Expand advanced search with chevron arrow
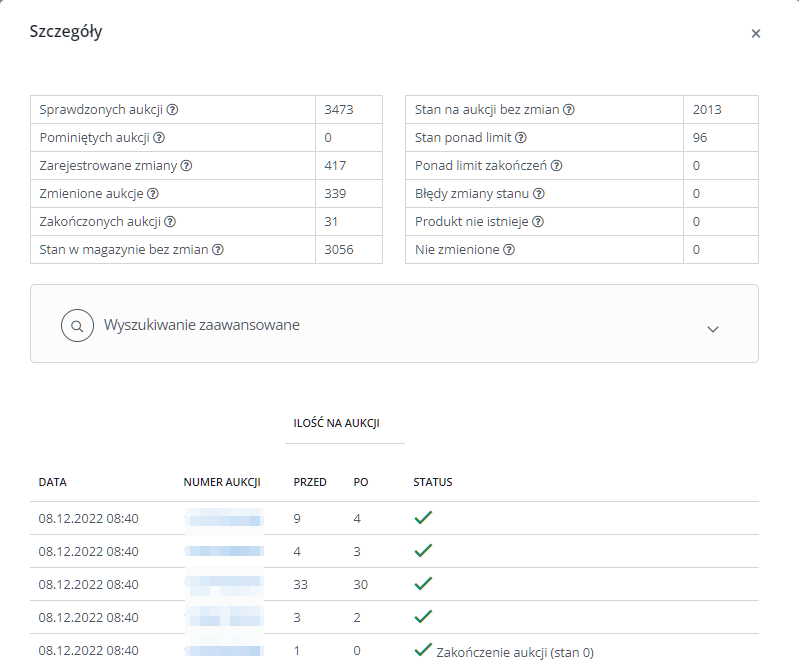 (713, 328)
